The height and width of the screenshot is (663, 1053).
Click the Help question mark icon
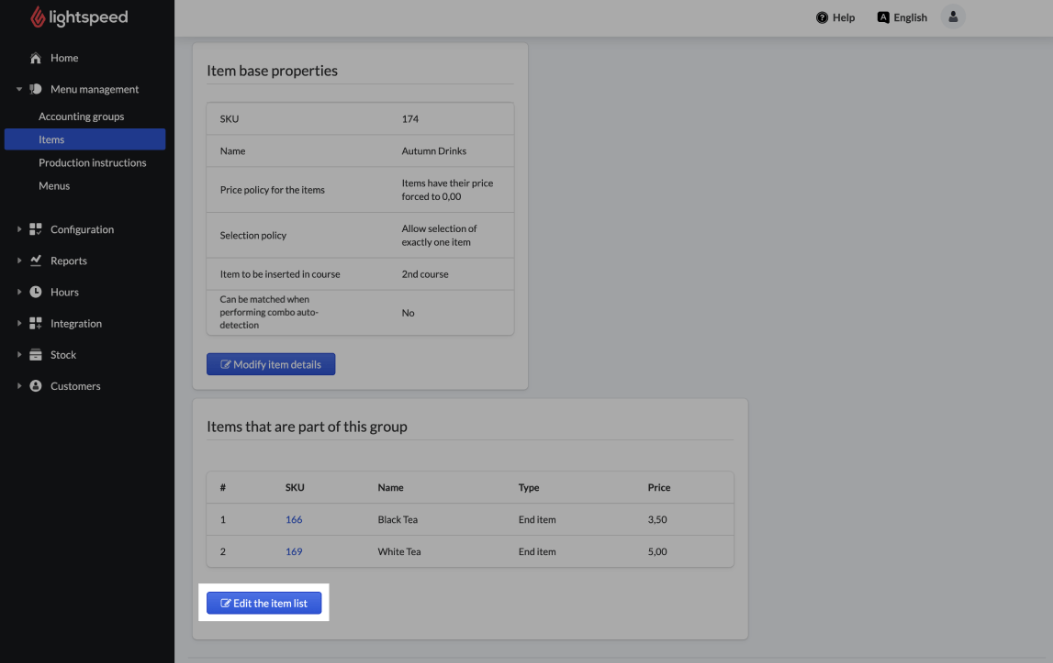click(x=822, y=18)
